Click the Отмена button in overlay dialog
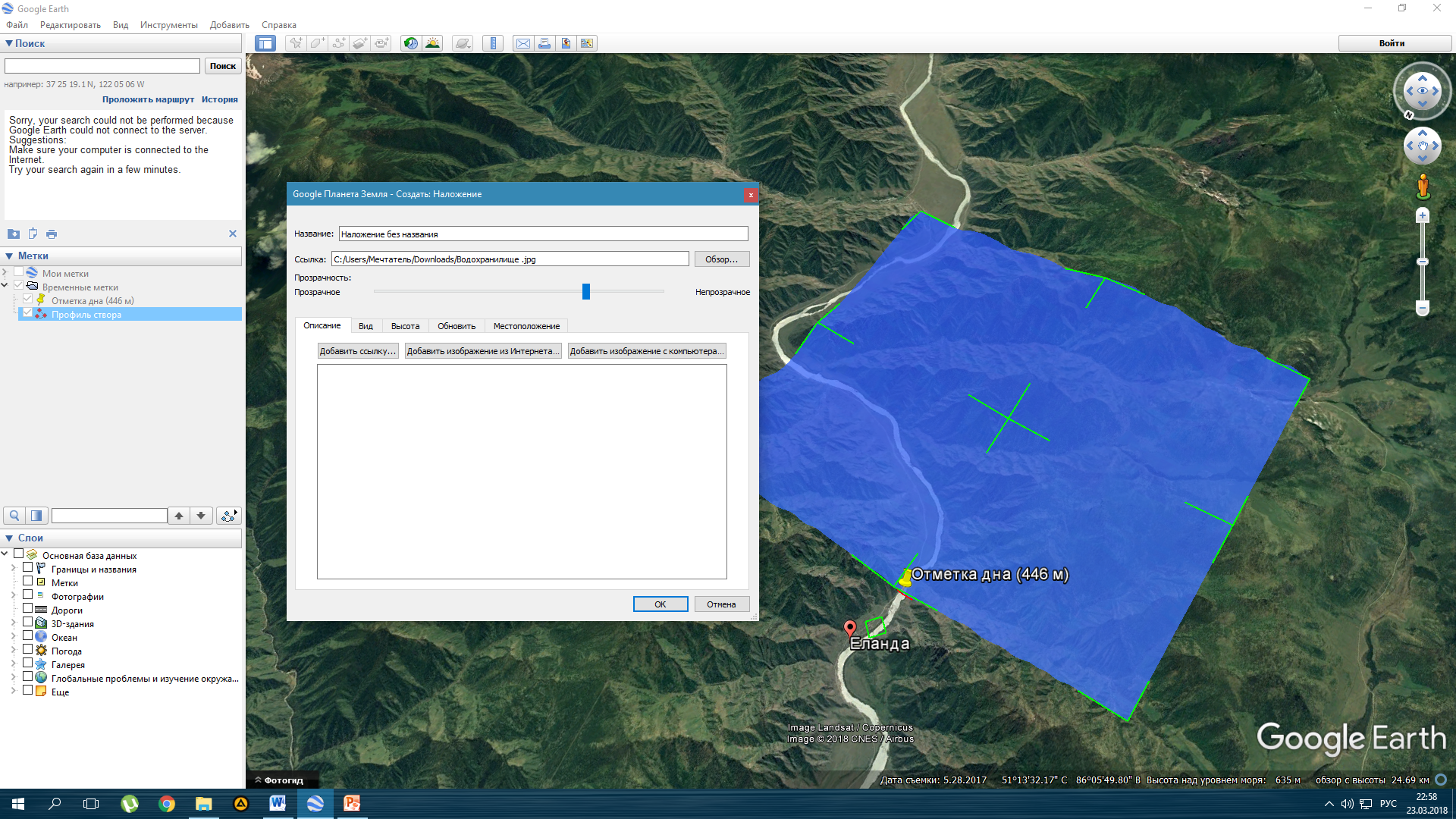This screenshot has height=819, width=1456. click(x=721, y=604)
